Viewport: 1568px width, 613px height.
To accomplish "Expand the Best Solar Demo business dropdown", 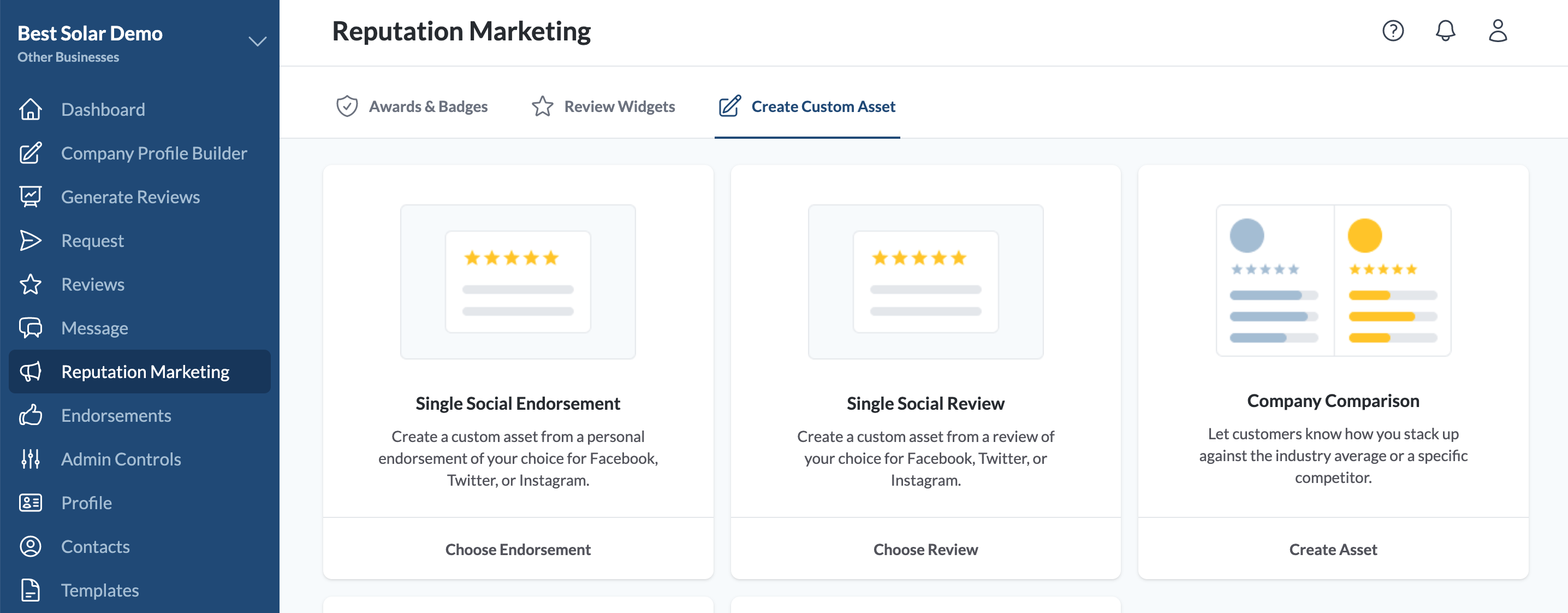I will pyautogui.click(x=258, y=42).
